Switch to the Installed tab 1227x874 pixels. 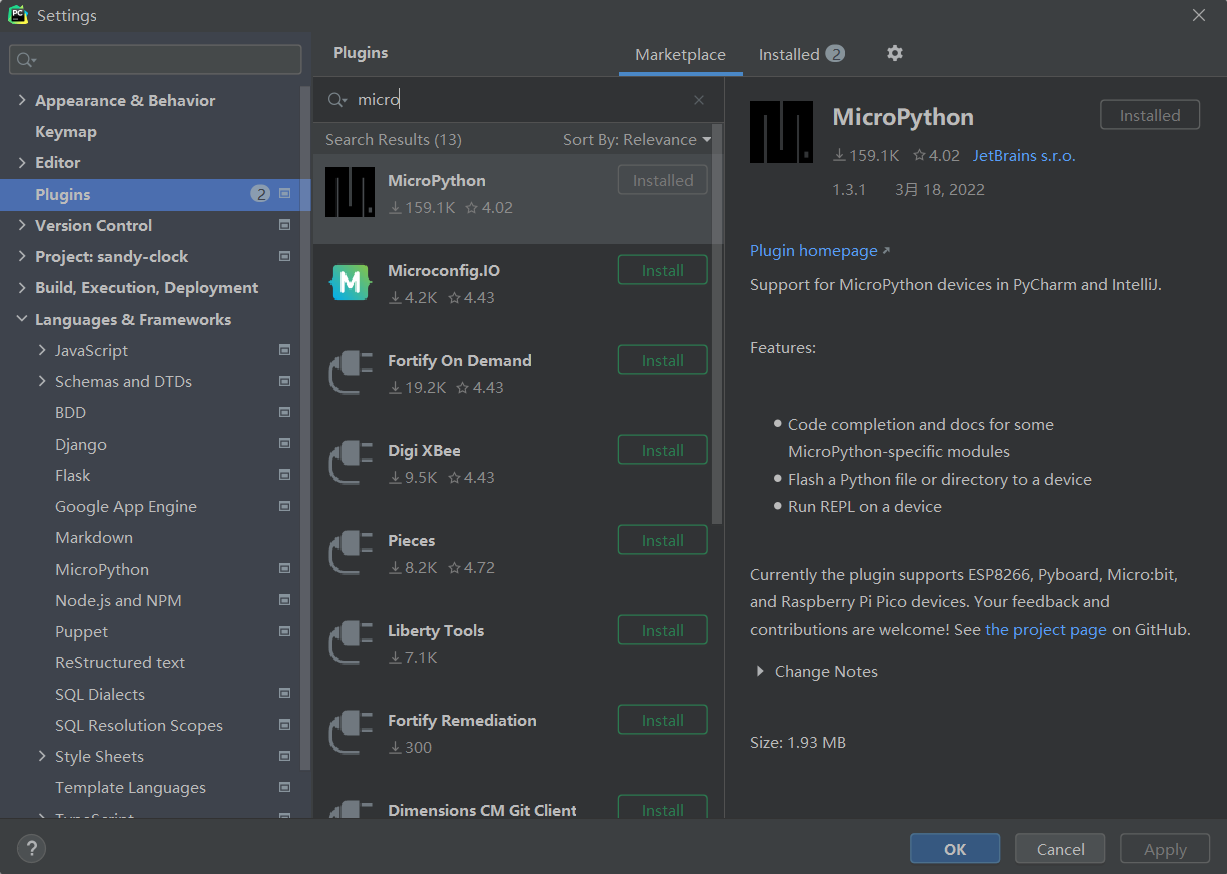[x=801, y=54]
